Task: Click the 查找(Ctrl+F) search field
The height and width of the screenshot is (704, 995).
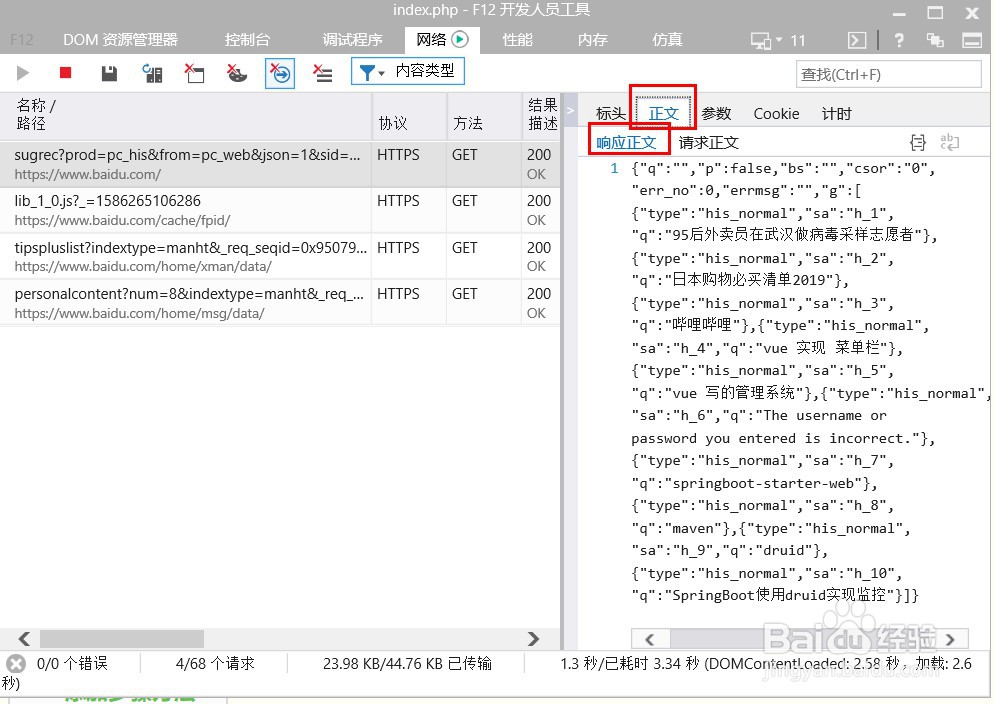Action: [x=888, y=74]
